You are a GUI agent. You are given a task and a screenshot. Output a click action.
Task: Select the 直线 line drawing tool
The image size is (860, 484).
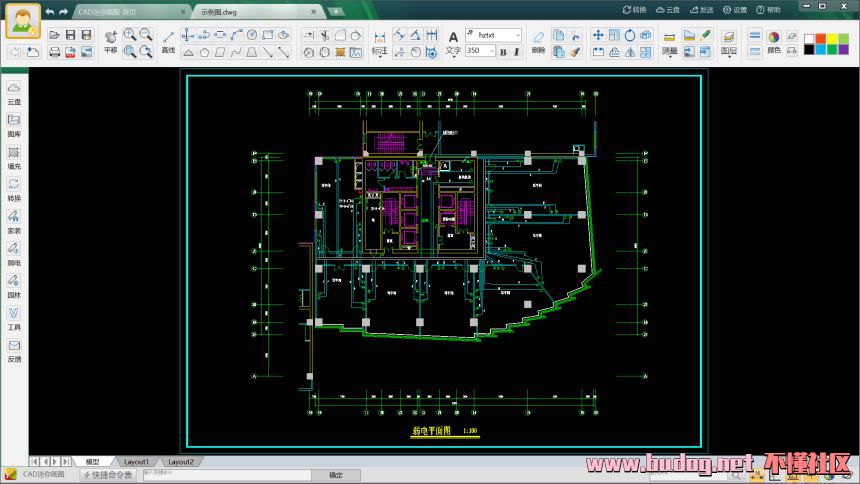click(168, 41)
